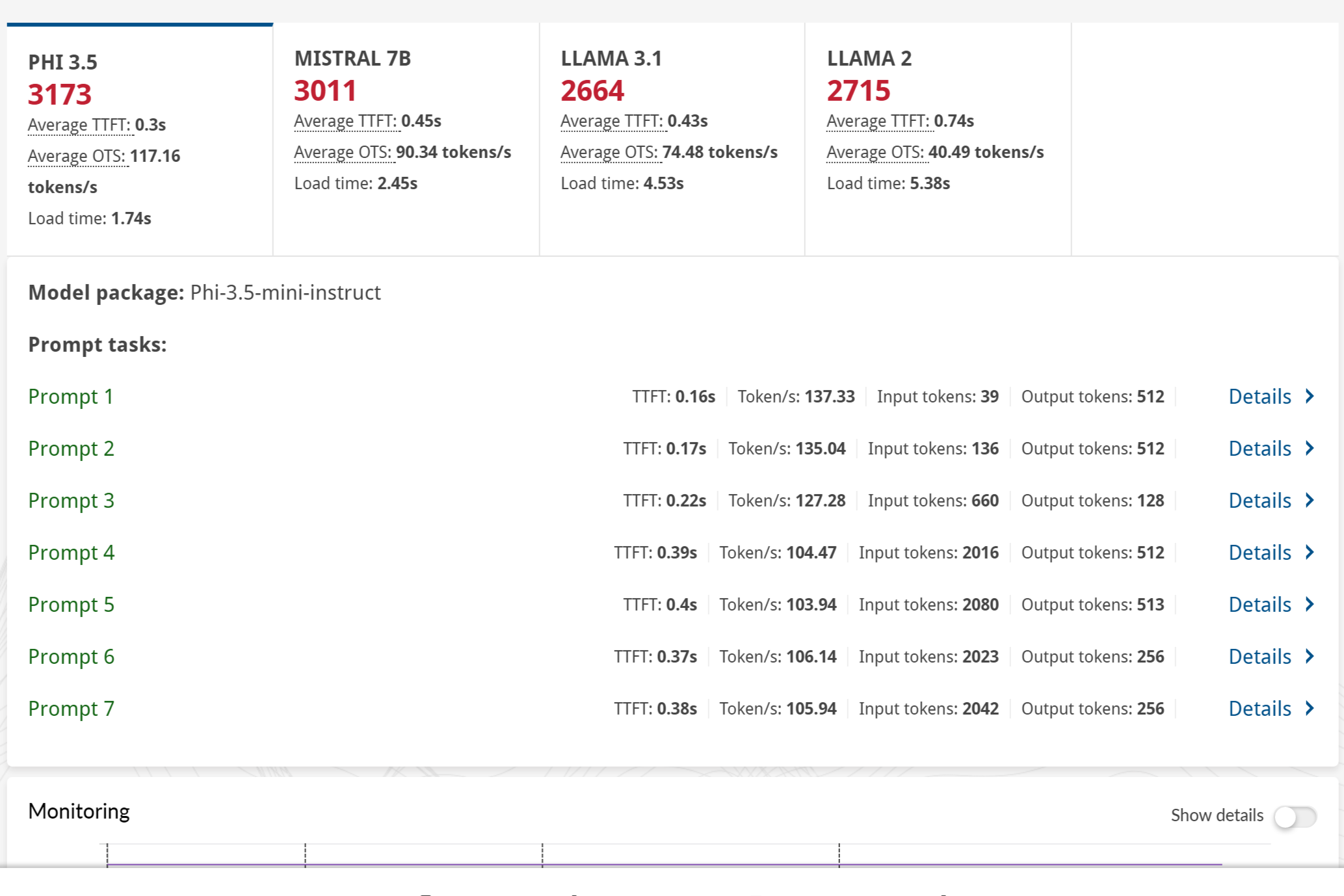Click Details link for Prompt 4
1344x896 pixels.
point(1259,553)
